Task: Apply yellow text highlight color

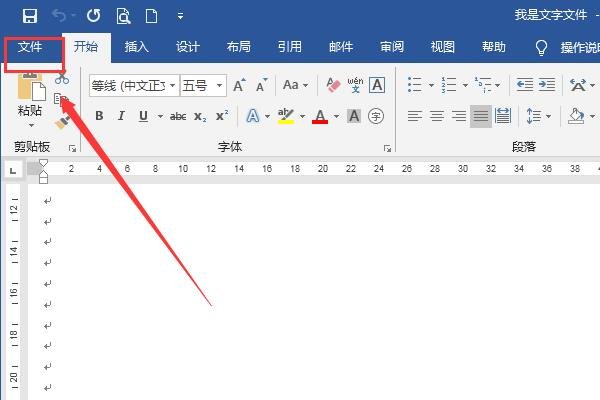Action: [x=286, y=116]
